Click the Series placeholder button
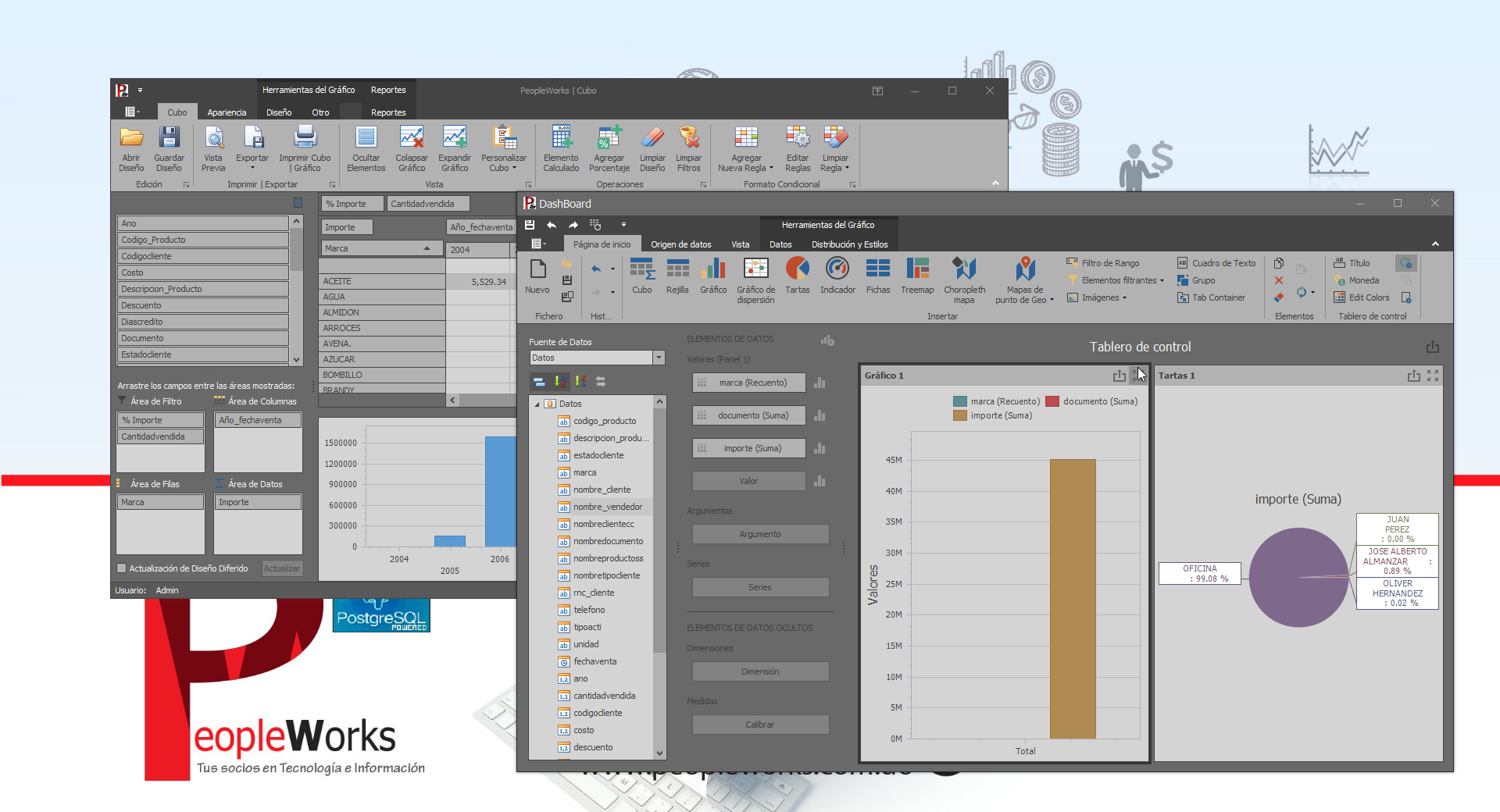 click(x=760, y=587)
